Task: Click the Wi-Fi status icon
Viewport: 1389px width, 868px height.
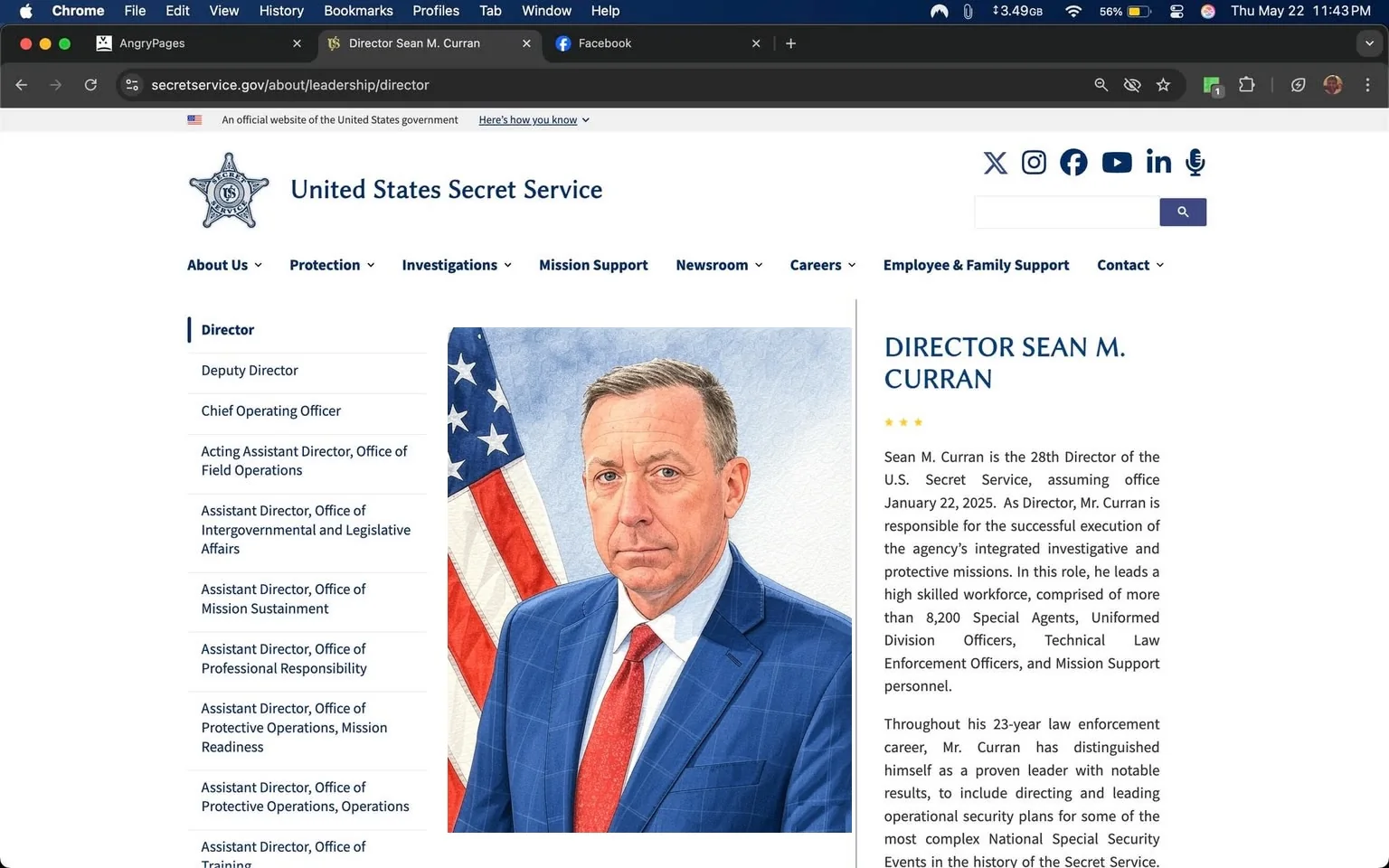Action: coord(1073,11)
